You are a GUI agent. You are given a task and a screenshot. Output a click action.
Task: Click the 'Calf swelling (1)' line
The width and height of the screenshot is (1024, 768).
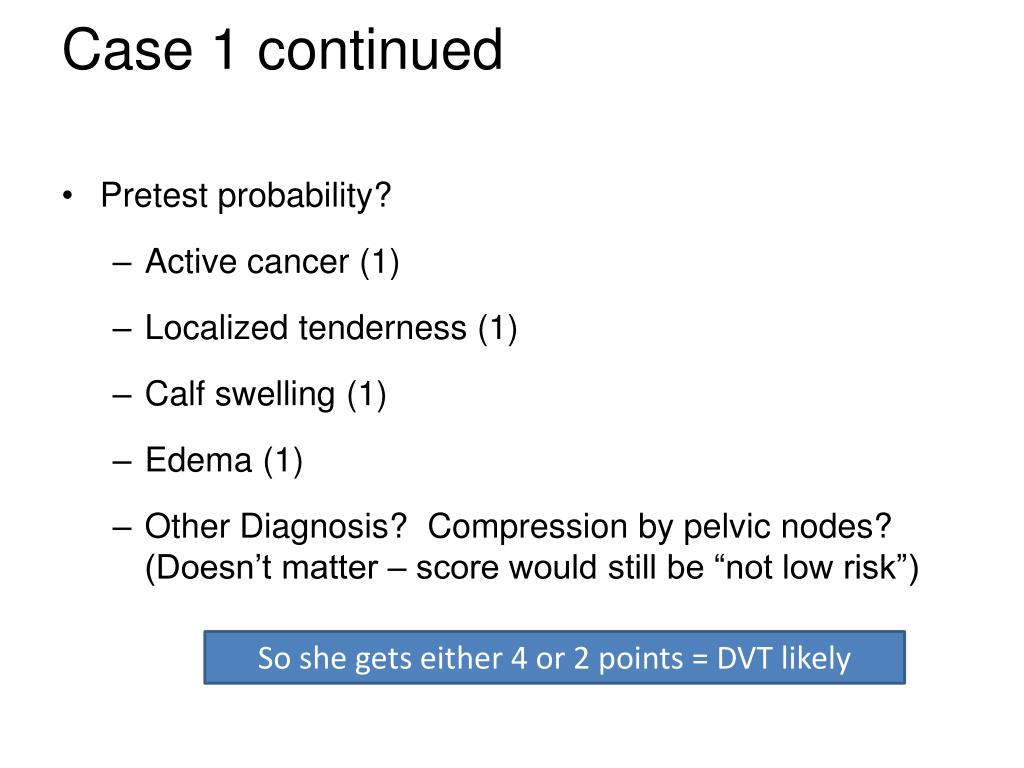266,394
